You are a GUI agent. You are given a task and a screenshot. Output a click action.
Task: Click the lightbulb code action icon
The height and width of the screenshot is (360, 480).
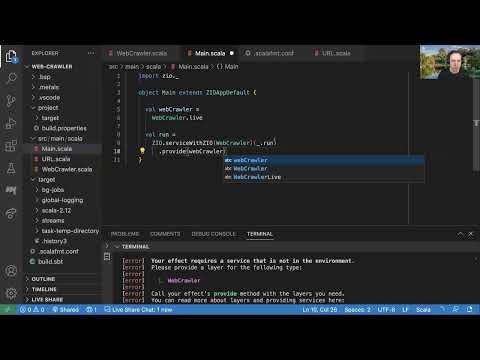point(142,151)
